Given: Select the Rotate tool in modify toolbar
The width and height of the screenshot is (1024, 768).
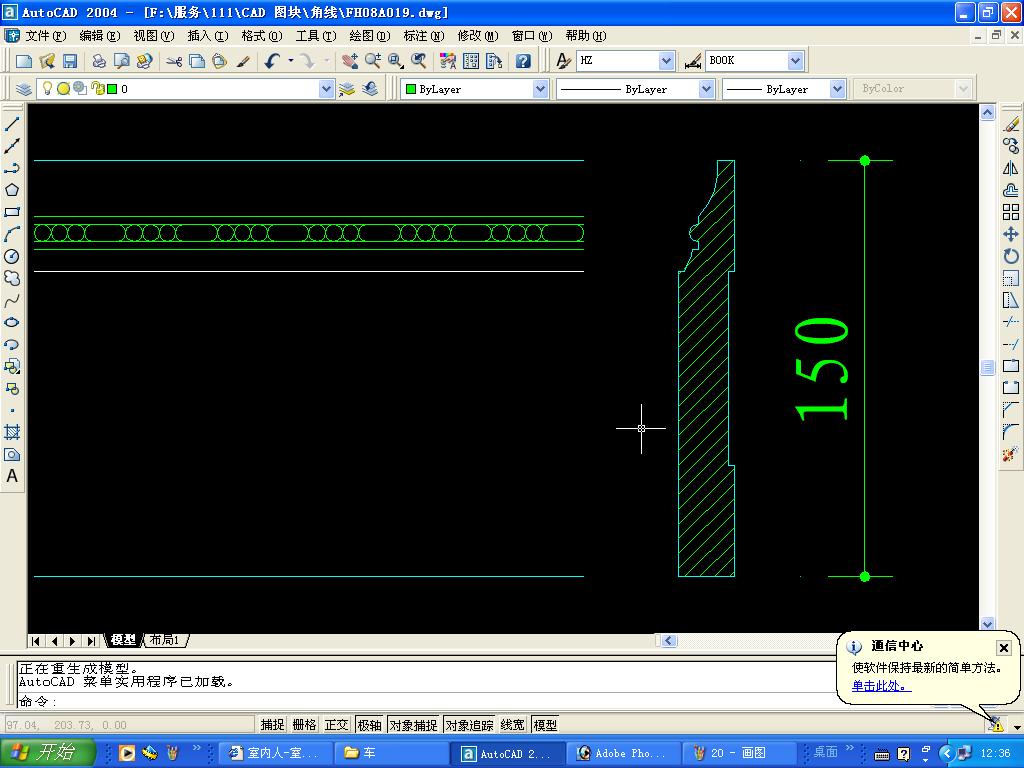Looking at the screenshot, I should tap(1011, 256).
